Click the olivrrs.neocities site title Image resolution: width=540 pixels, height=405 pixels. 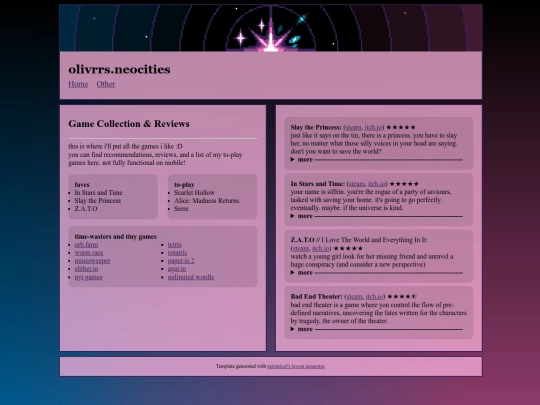(x=119, y=69)
